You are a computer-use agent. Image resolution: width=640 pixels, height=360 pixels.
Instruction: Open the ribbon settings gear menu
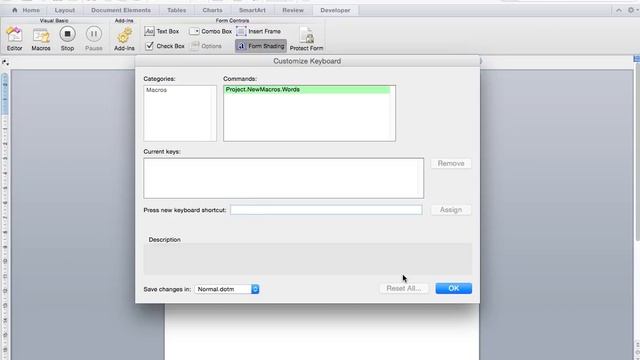click(631, 10)
